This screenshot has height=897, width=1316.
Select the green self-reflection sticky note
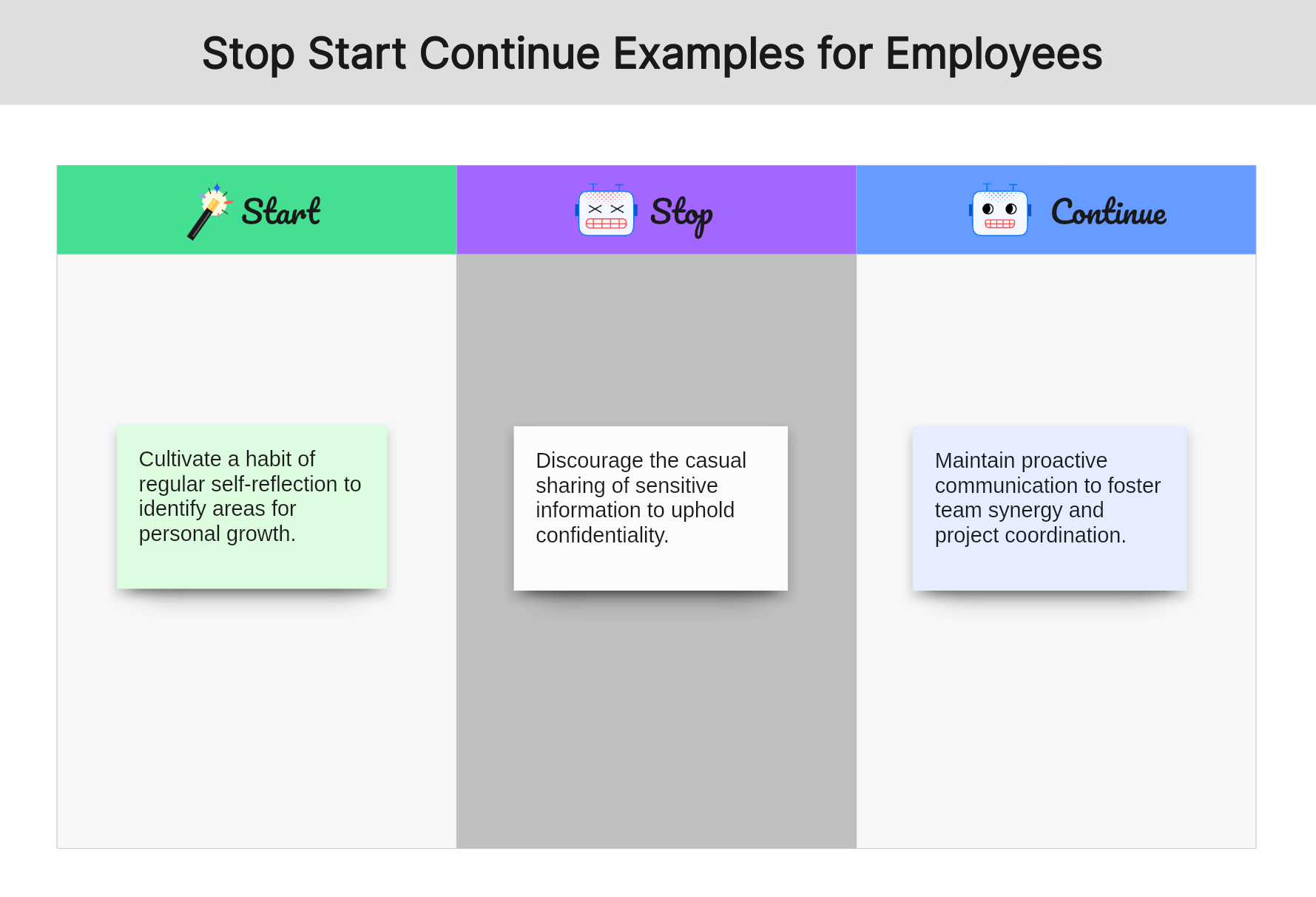(252, 507)
